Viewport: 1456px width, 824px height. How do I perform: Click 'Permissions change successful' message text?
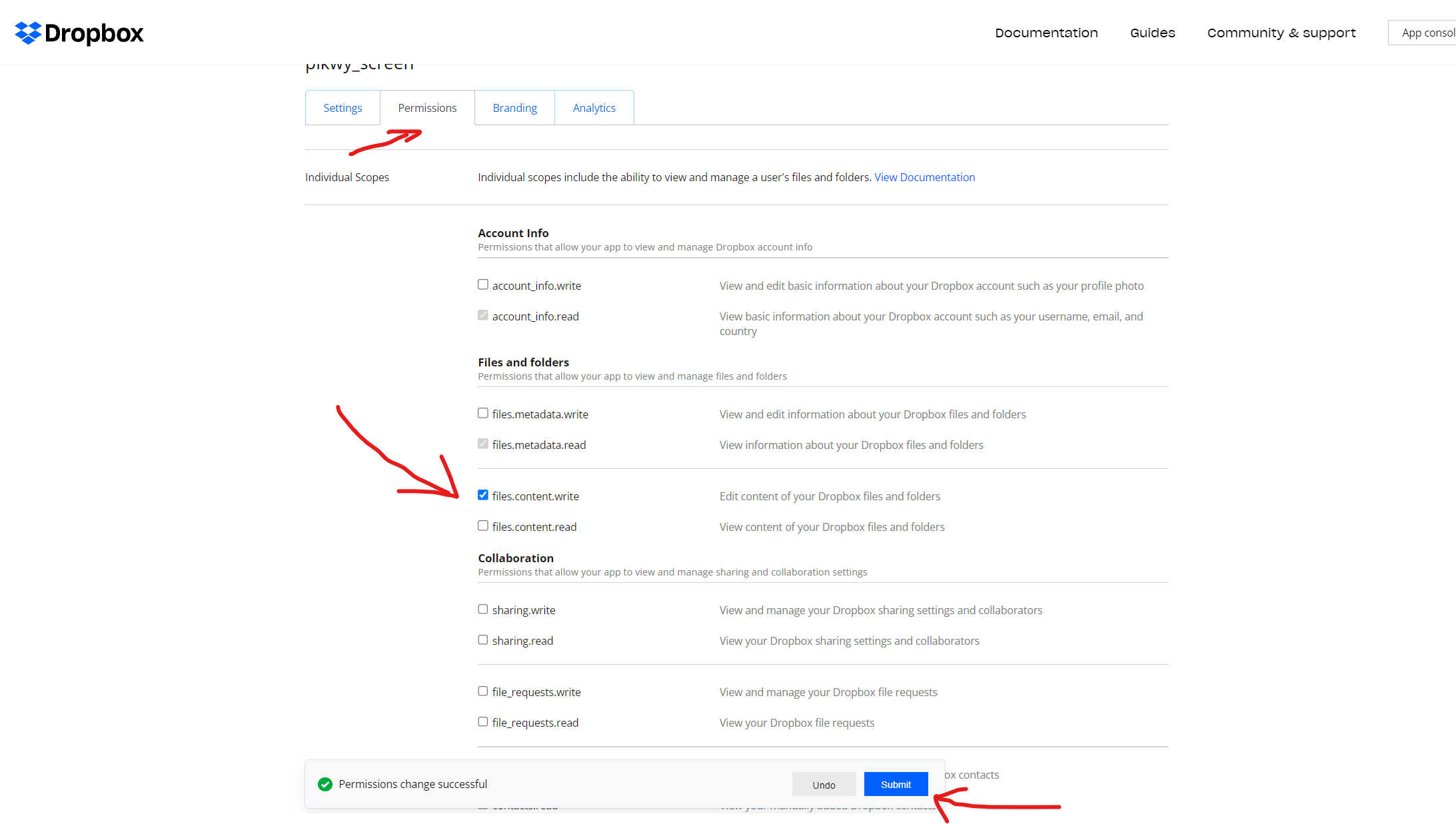click(413, 784)
